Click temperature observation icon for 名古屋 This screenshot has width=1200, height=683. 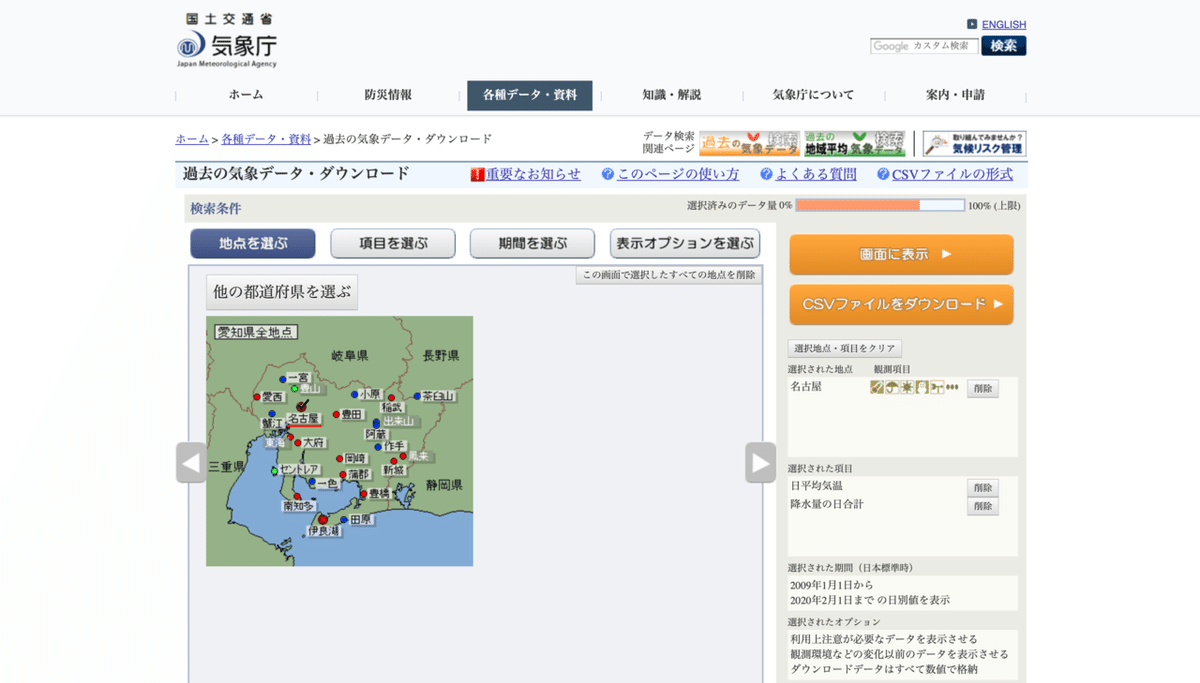click(876, 387)
